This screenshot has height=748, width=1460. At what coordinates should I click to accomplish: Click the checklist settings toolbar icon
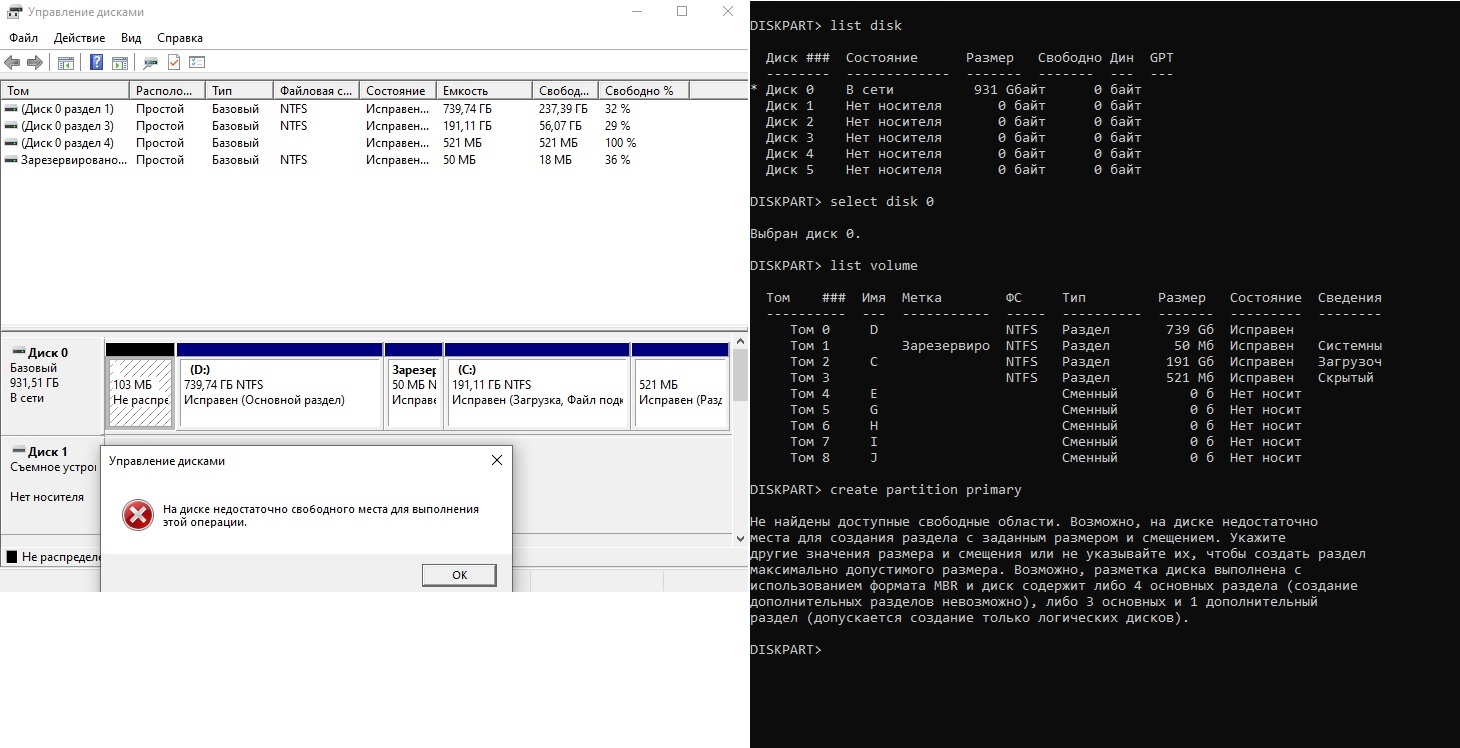(197, 63)
